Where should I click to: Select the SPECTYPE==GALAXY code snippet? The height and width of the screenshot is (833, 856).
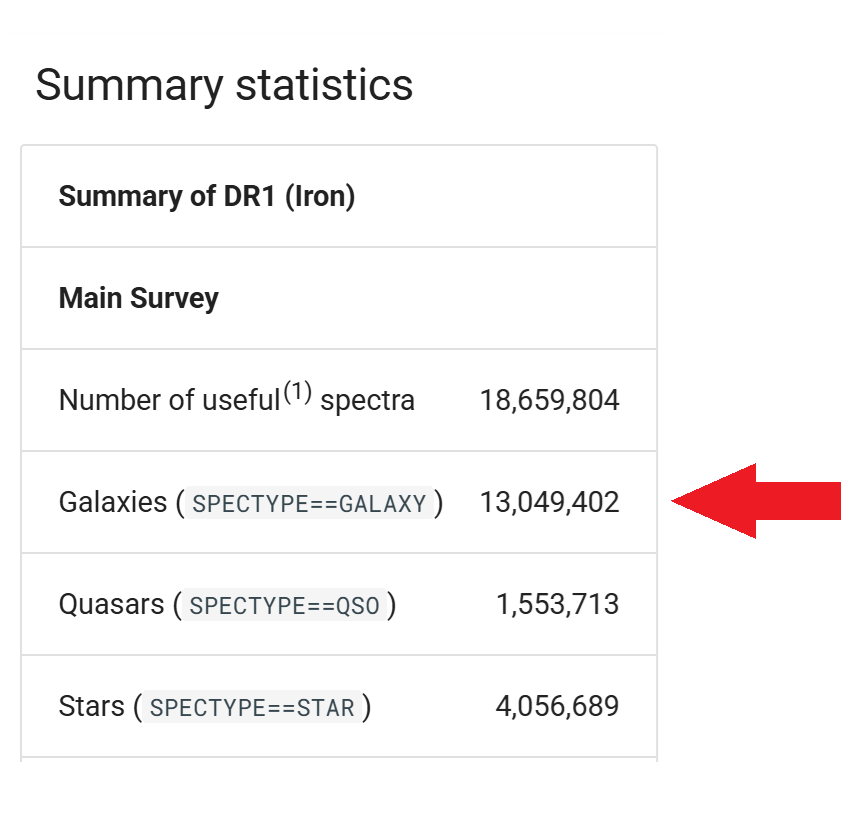[x=309, y=503]
